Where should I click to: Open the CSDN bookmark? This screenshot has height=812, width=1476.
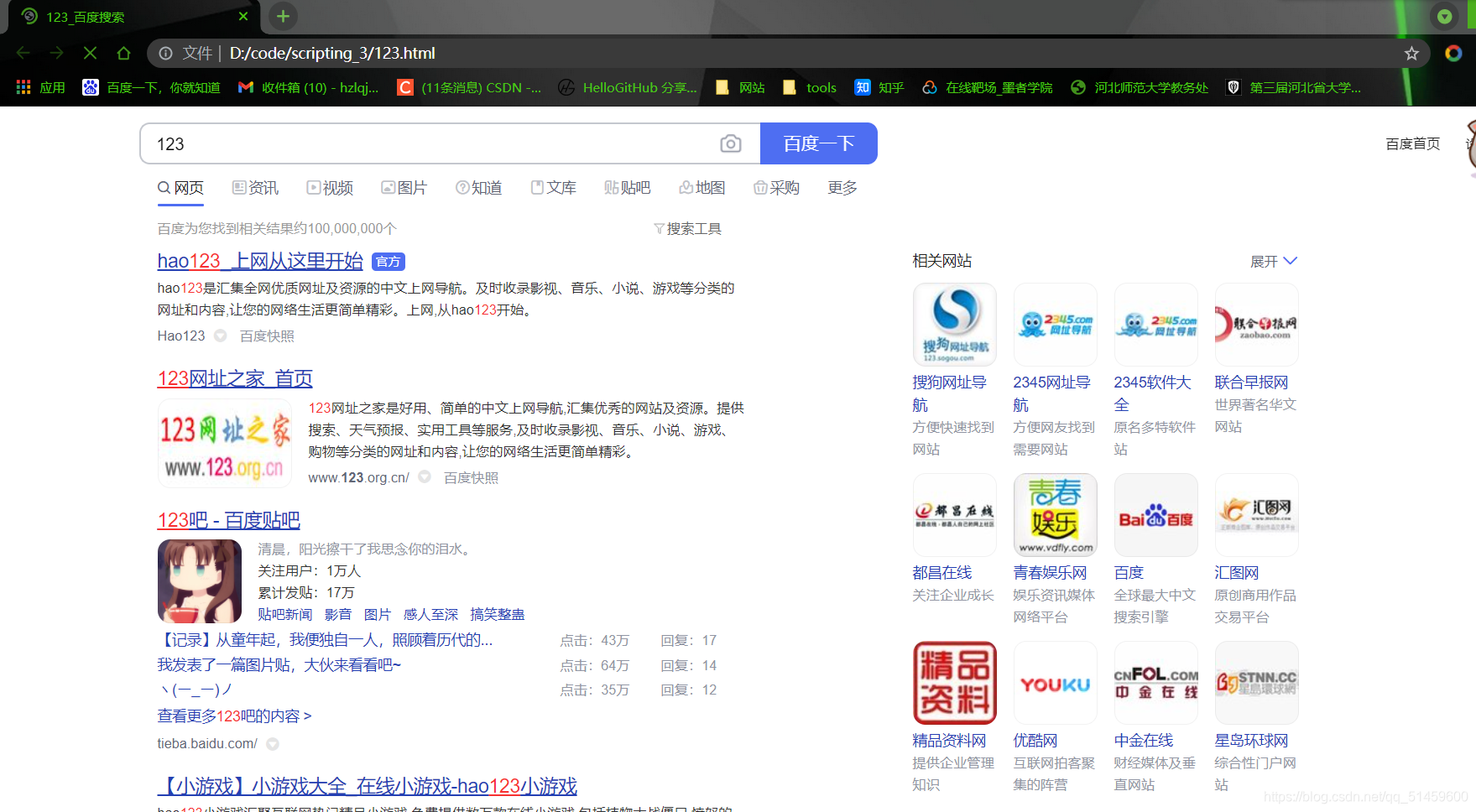coord(469,87)
